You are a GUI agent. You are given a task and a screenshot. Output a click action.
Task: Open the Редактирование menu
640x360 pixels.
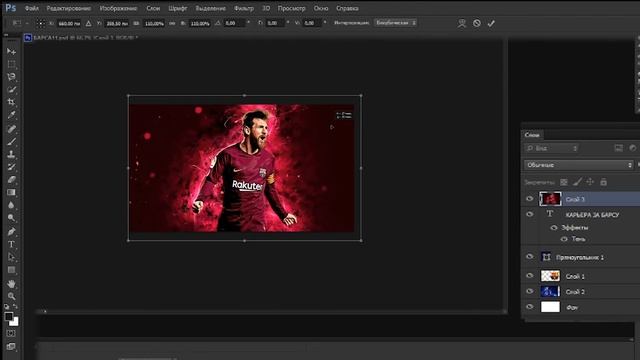tap(69, 8)
